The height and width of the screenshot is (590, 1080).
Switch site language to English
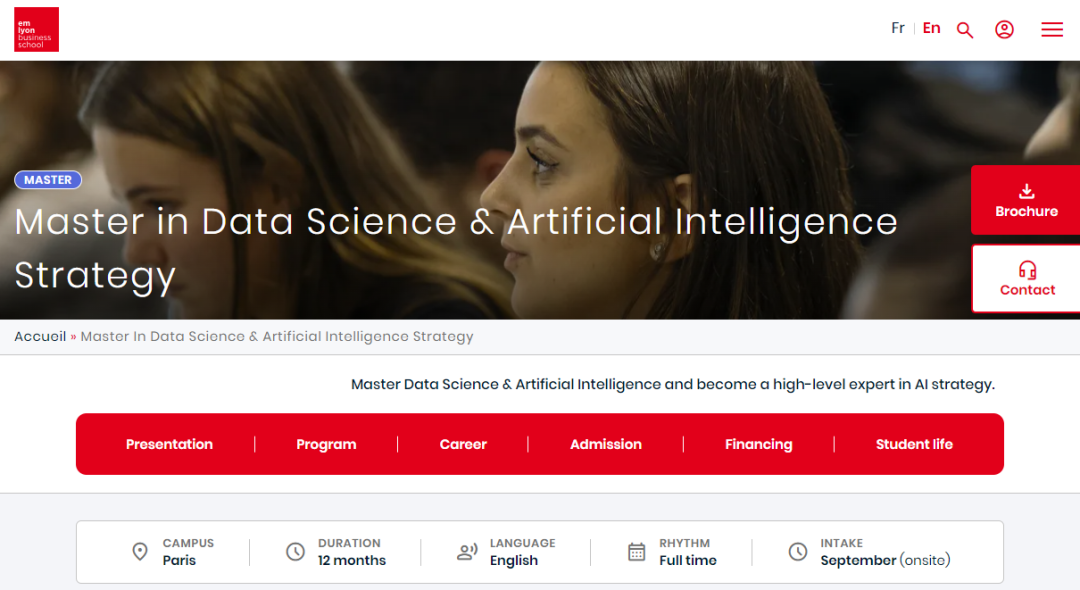[931, 28]
